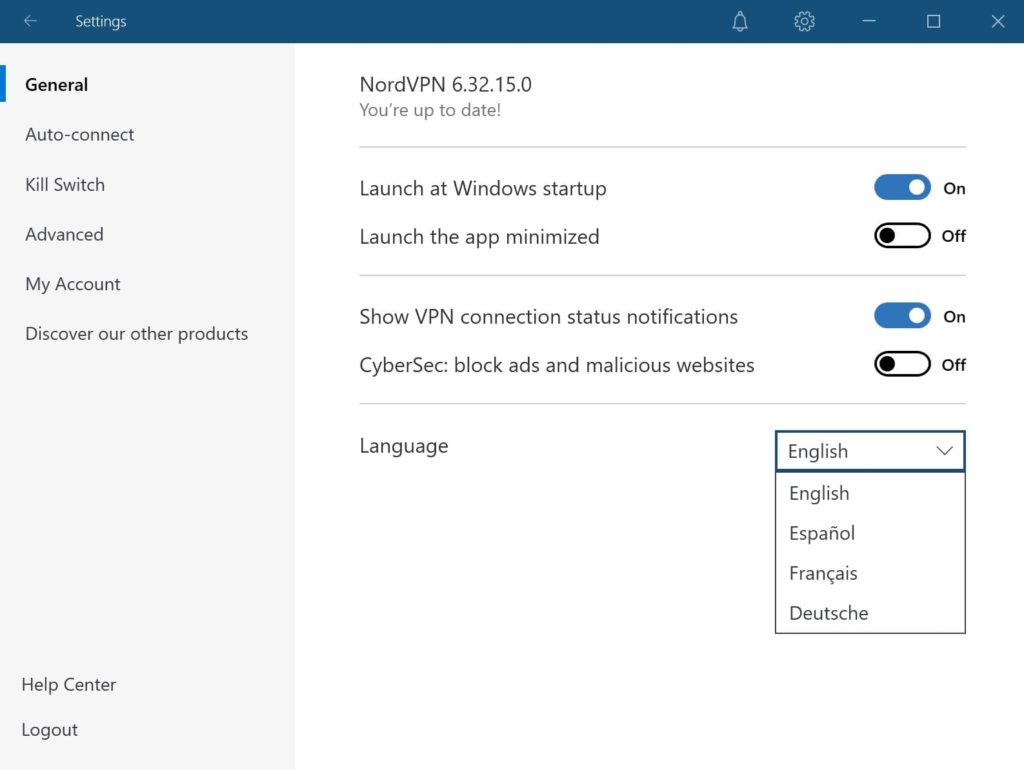Click the Settings title text
The width and height of the screenshot is (1024, 770).
tap(101, 21)
